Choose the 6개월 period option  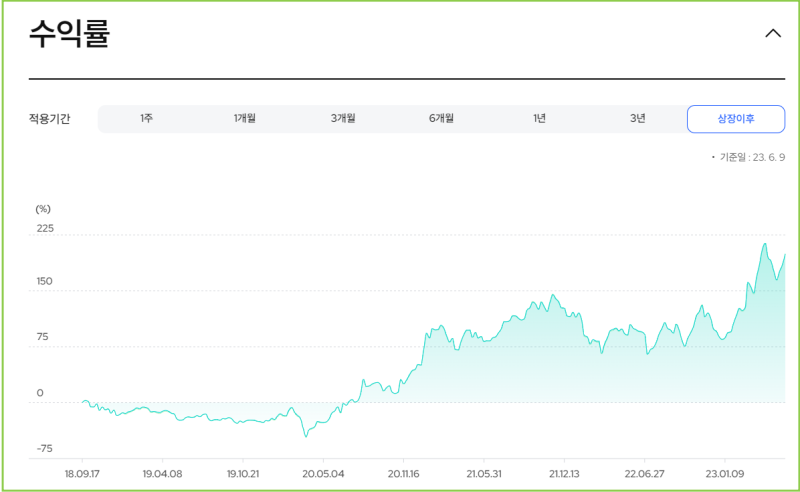coord(441,118)
